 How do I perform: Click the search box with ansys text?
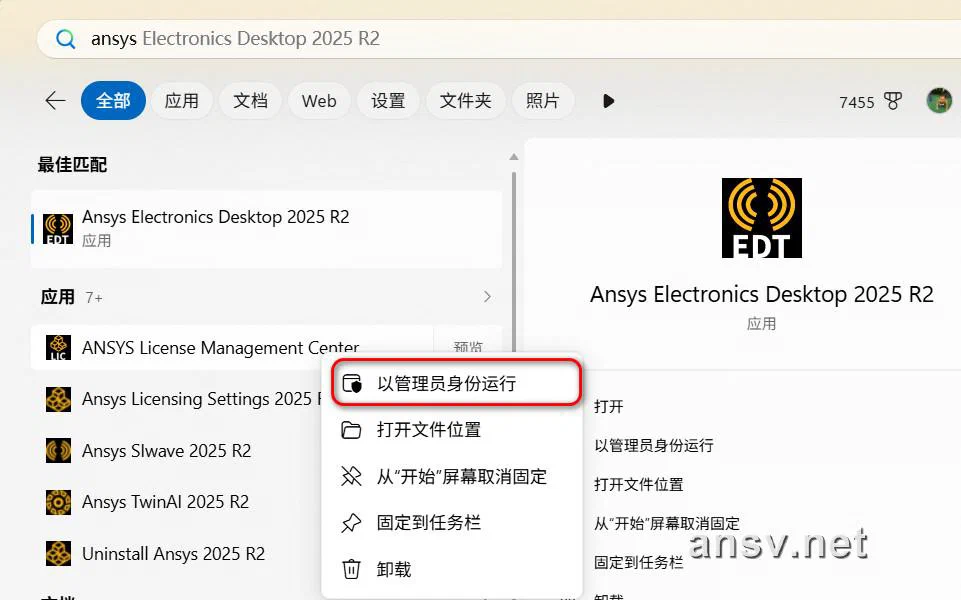(x=499, y=39)
